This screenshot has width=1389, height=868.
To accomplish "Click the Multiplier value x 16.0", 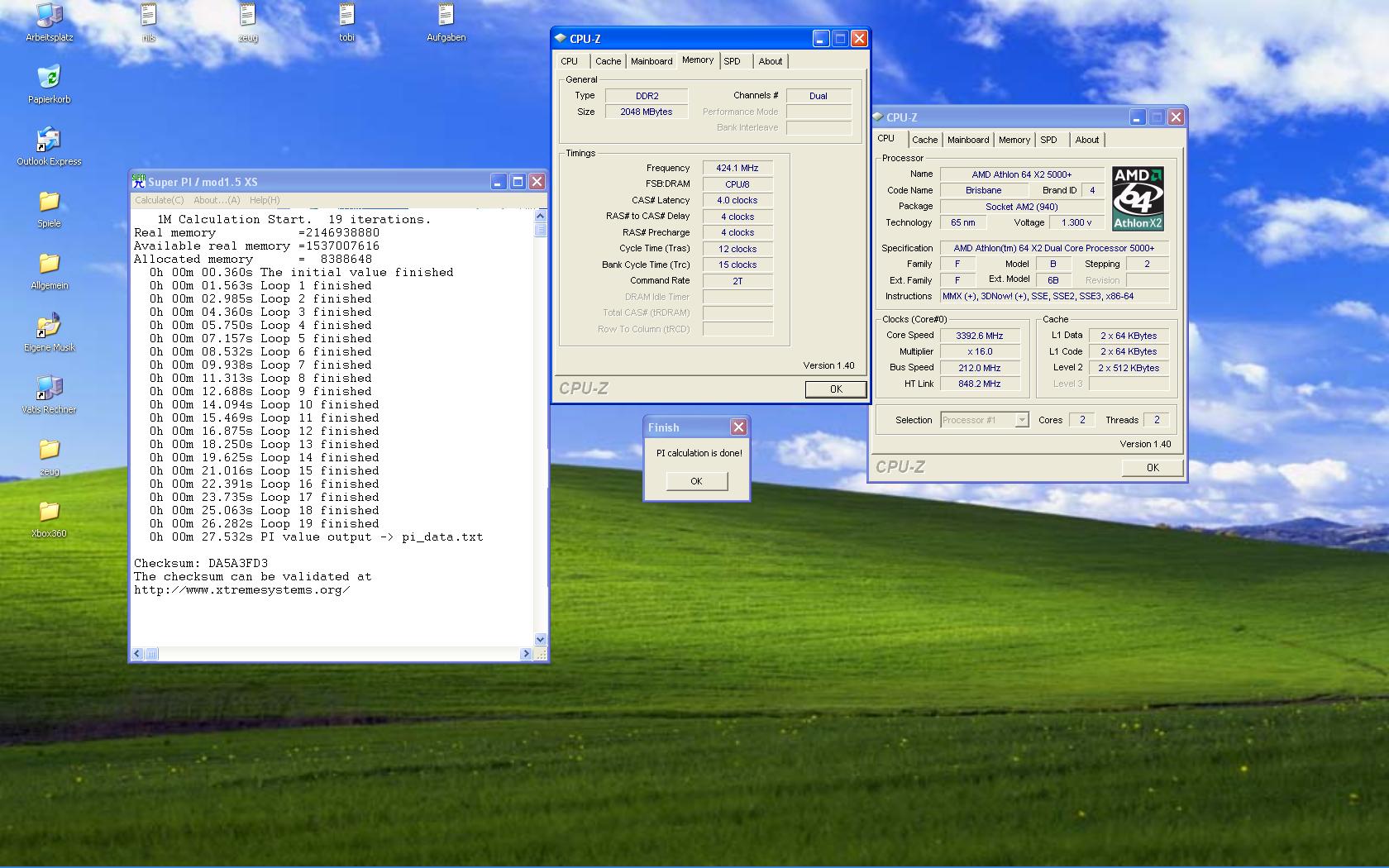I will tap(980, 351).
